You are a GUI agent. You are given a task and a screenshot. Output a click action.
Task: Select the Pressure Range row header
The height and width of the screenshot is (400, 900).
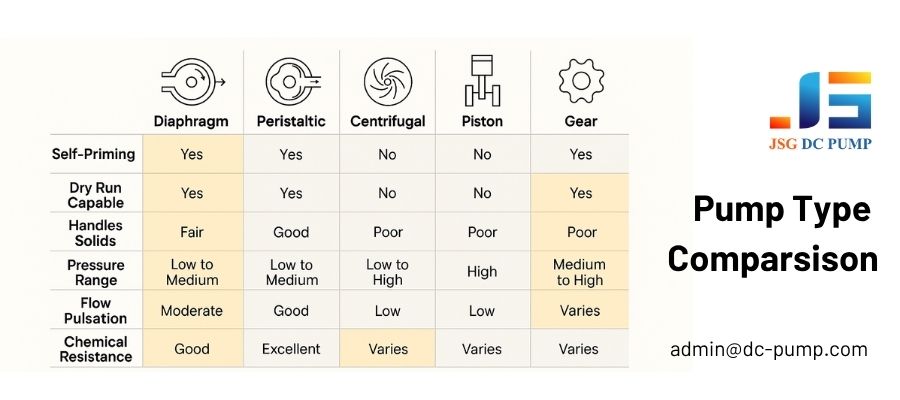click(96, 273)
